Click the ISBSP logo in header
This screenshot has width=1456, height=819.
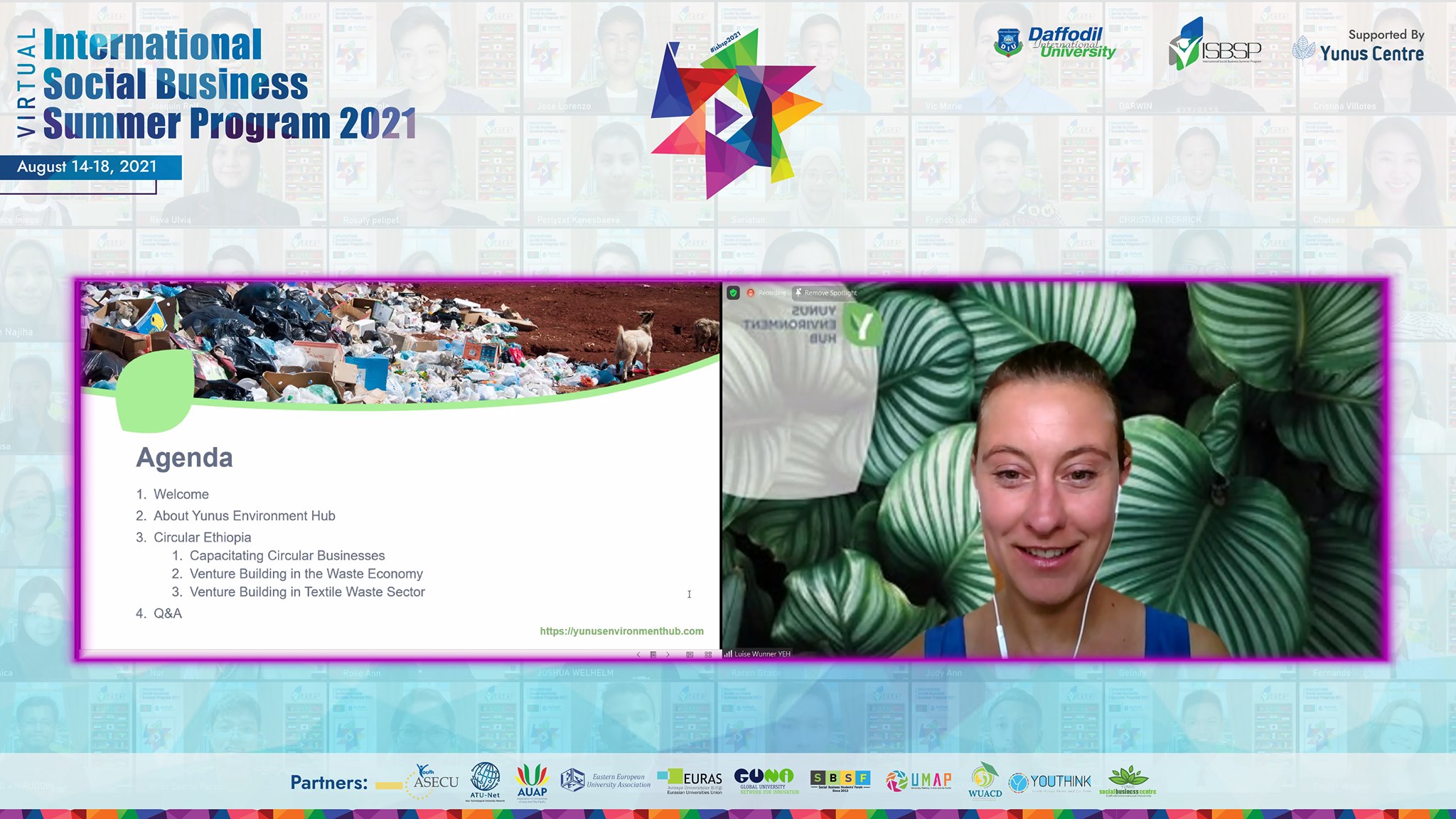(x=1214, y=46)
